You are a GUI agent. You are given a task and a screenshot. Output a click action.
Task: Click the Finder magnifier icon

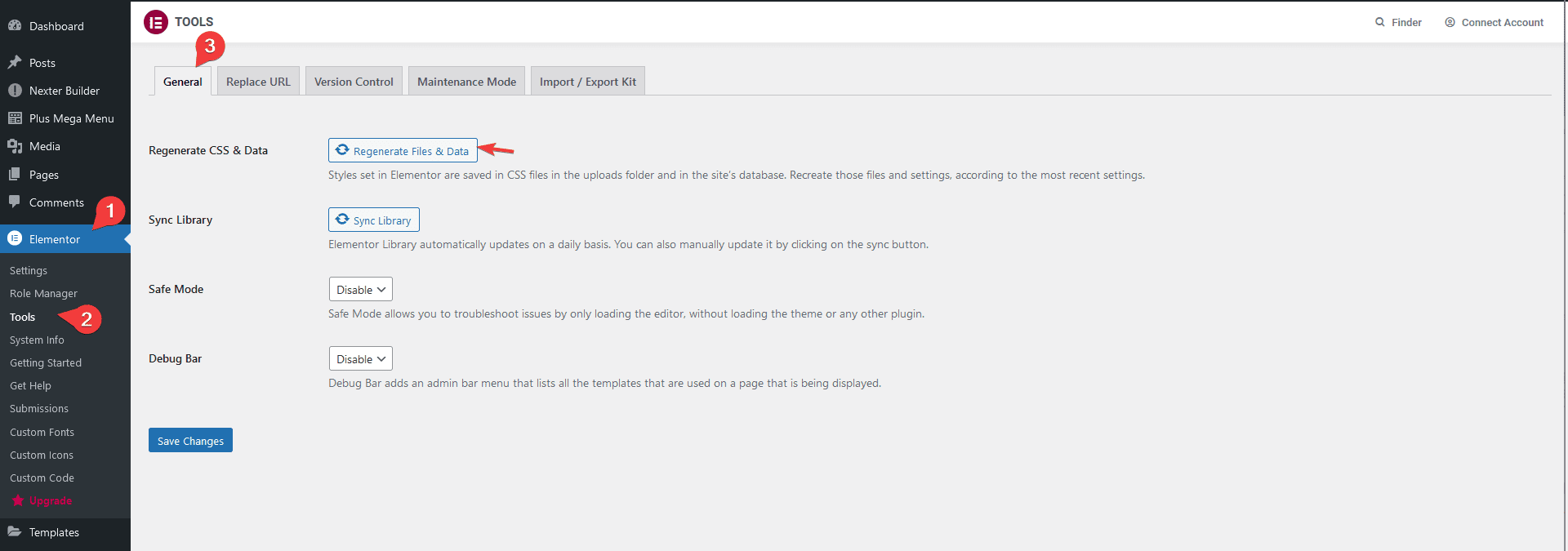pos(1380,22)
